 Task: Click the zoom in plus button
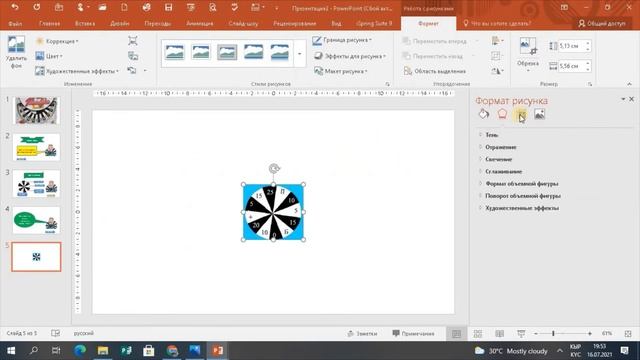point(590,333)
